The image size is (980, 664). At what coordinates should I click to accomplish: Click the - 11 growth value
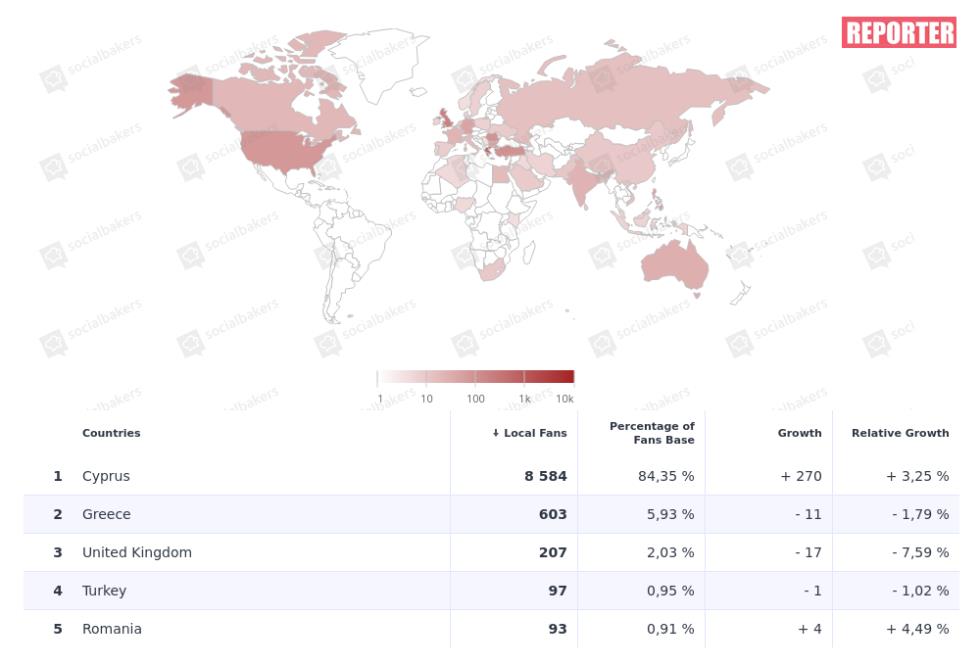click(x=808, y=514)
